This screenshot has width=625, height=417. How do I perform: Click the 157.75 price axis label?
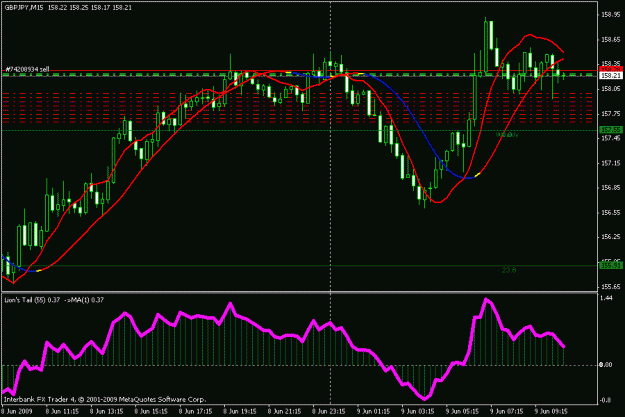(x=611, y=114)
